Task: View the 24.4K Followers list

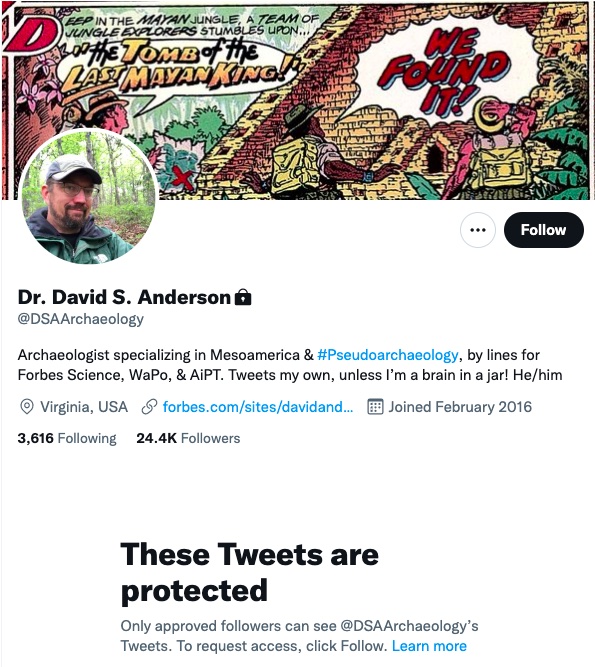Action: point(188,438)
